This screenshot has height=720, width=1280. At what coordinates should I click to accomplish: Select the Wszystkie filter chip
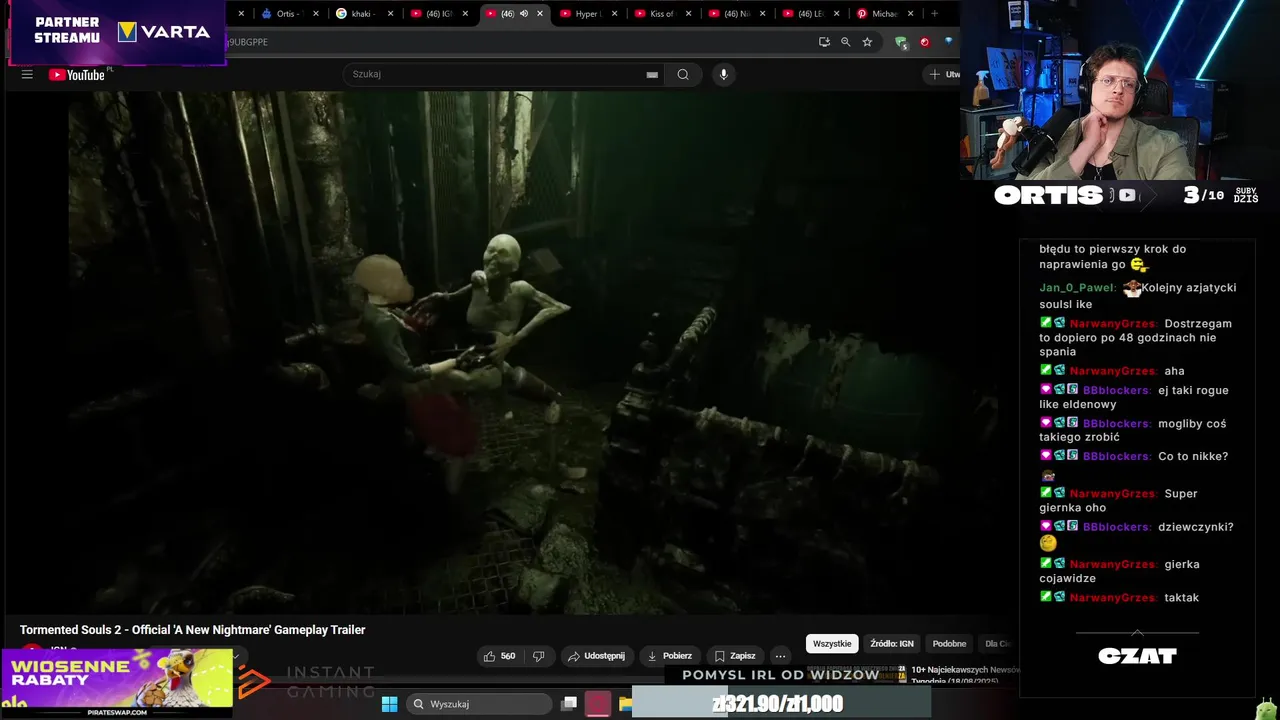[832, 644]
